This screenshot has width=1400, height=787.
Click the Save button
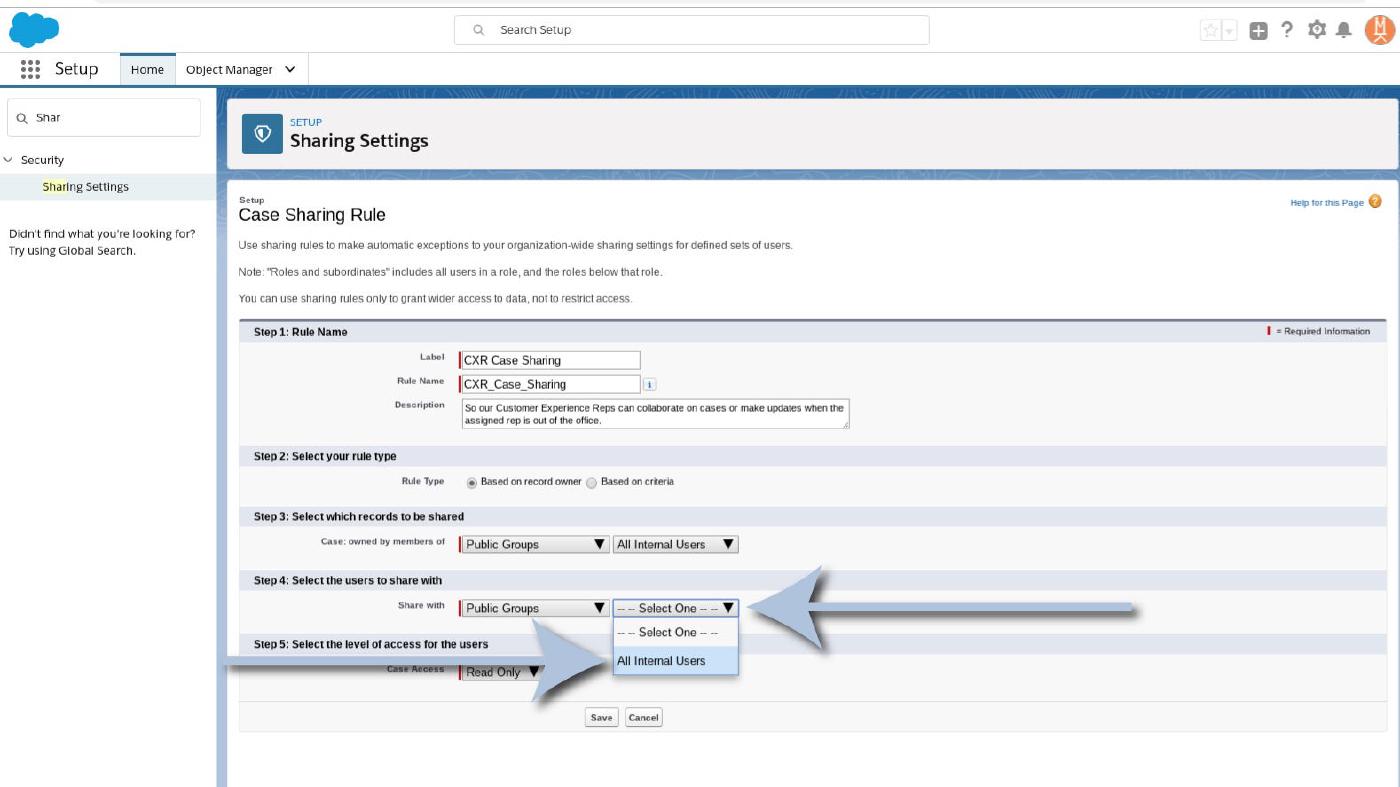tap(601, 717)
